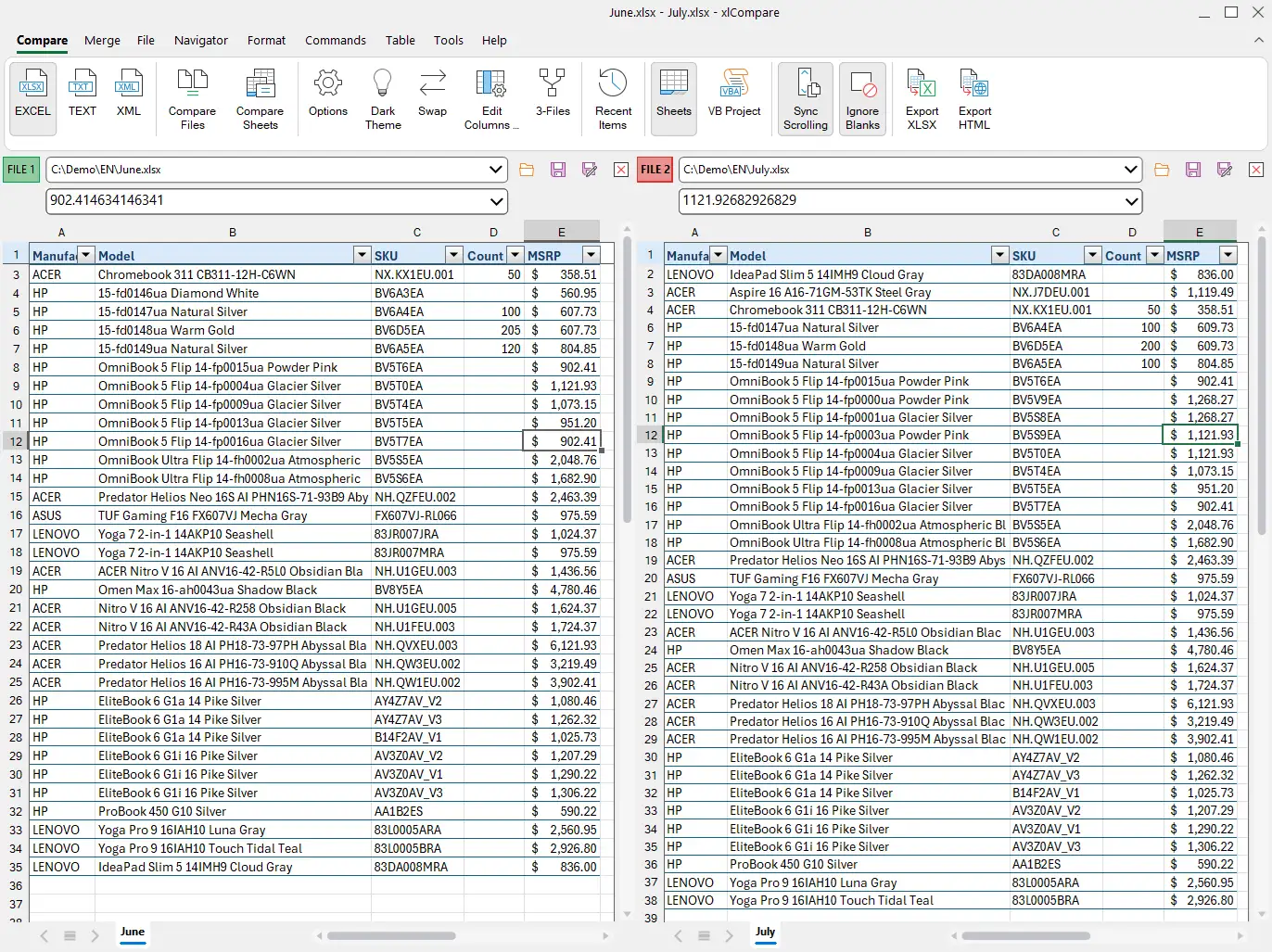Open the Navigator menu

click(200, 41)
